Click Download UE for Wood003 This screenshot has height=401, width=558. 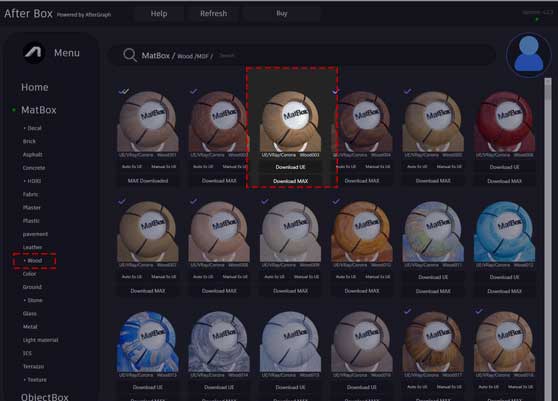290,167
